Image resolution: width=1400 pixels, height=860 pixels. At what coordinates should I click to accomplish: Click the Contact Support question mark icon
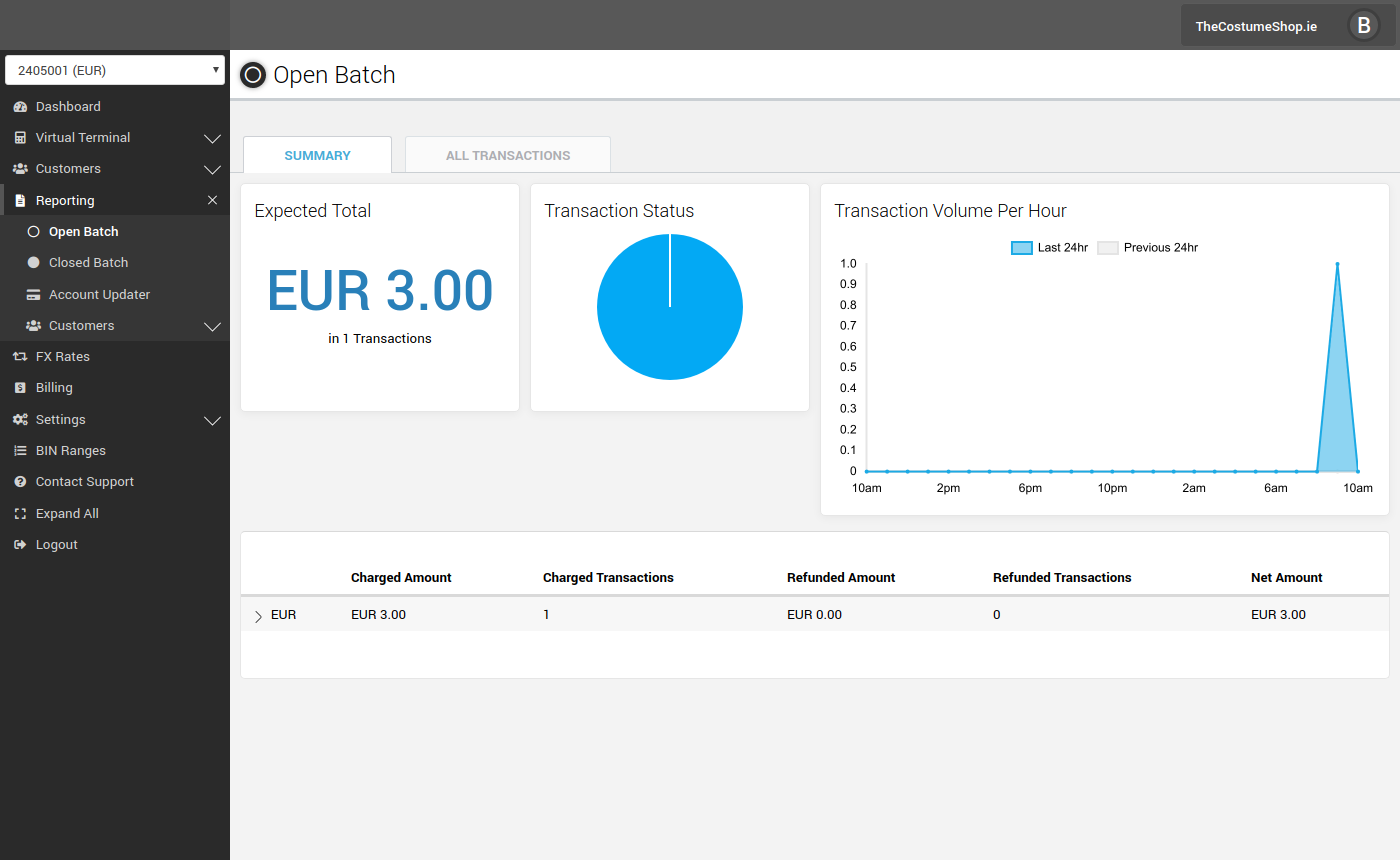(20, 482)
